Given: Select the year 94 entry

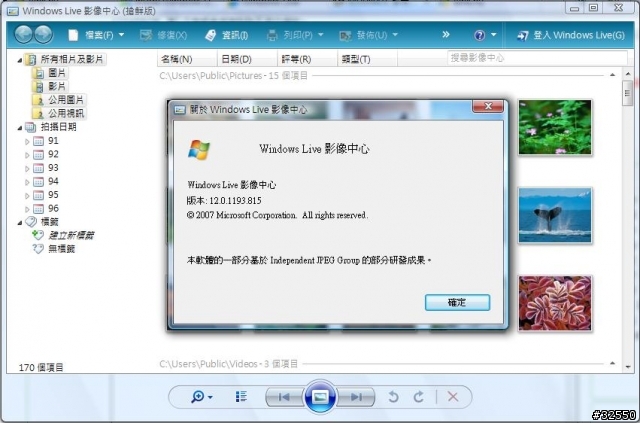Looking at the screenshot, I should (x=53, y=181).
